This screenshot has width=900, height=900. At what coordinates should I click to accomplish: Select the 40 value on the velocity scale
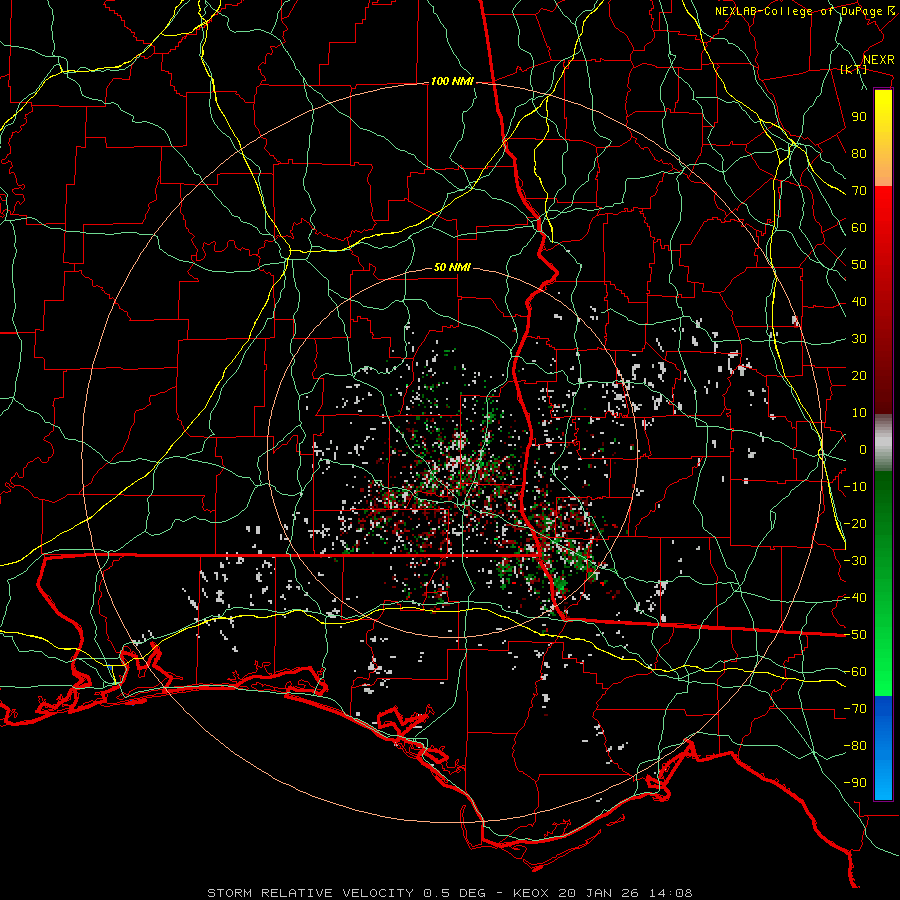click(x=859, y=302)
